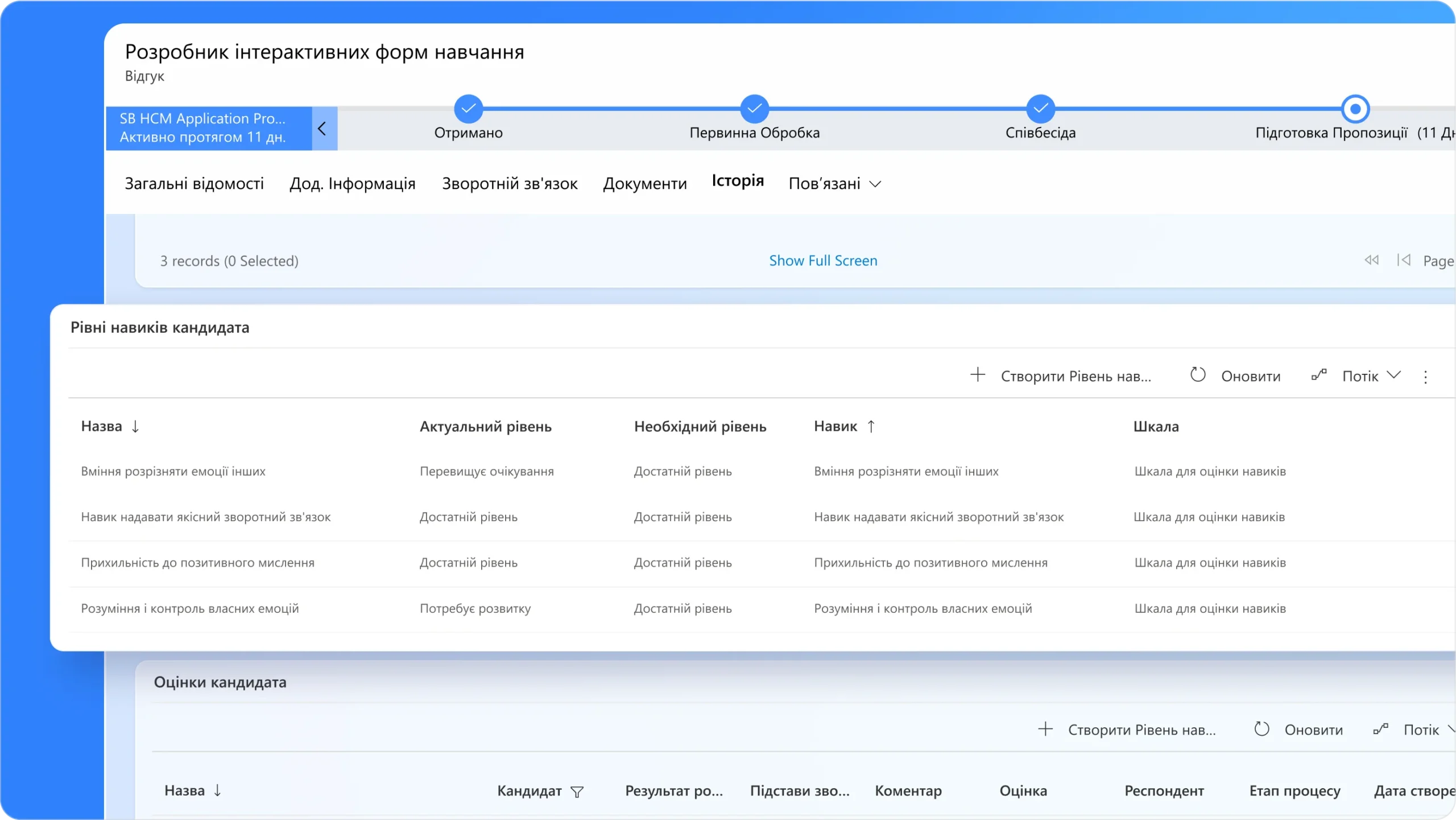Click plus icon Створити Рівень нав... in skills panel
The height and width of the screenshot is (820, 1456).
[978, 375]
